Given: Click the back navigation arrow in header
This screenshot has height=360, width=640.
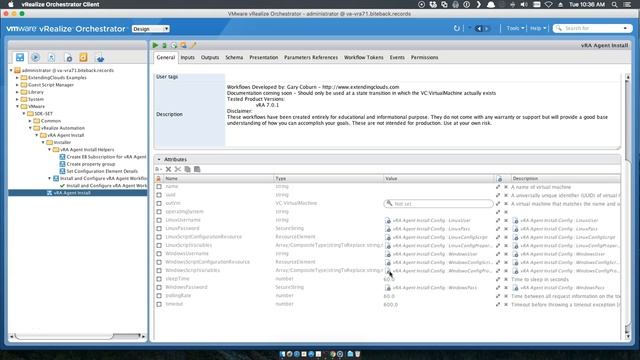Looking at the screenshot, I should [x=479, y=29].
